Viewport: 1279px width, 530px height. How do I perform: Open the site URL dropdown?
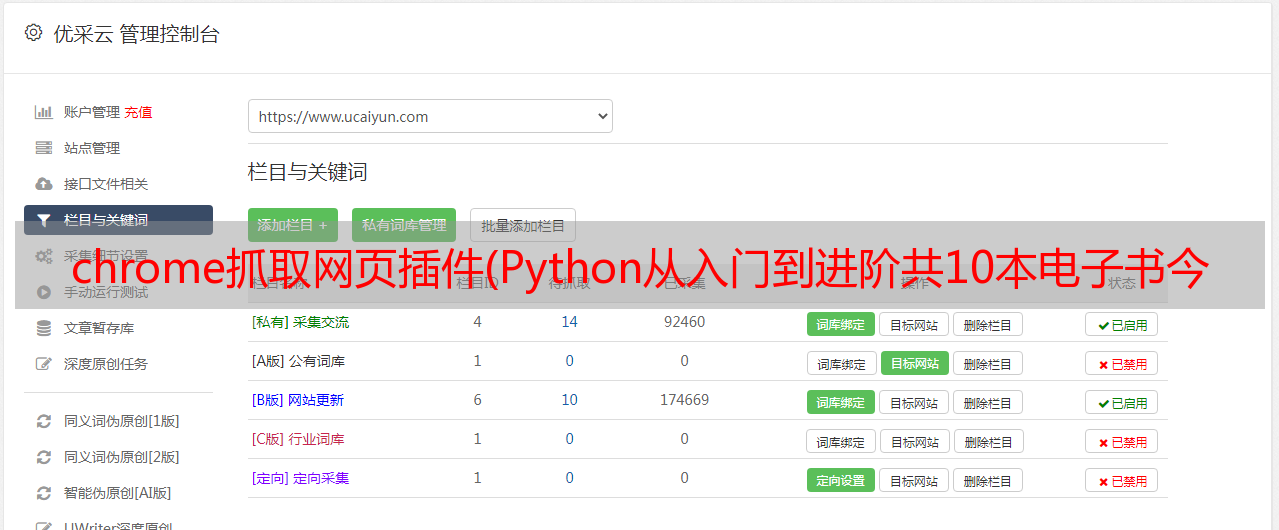[x=430, y=116]
